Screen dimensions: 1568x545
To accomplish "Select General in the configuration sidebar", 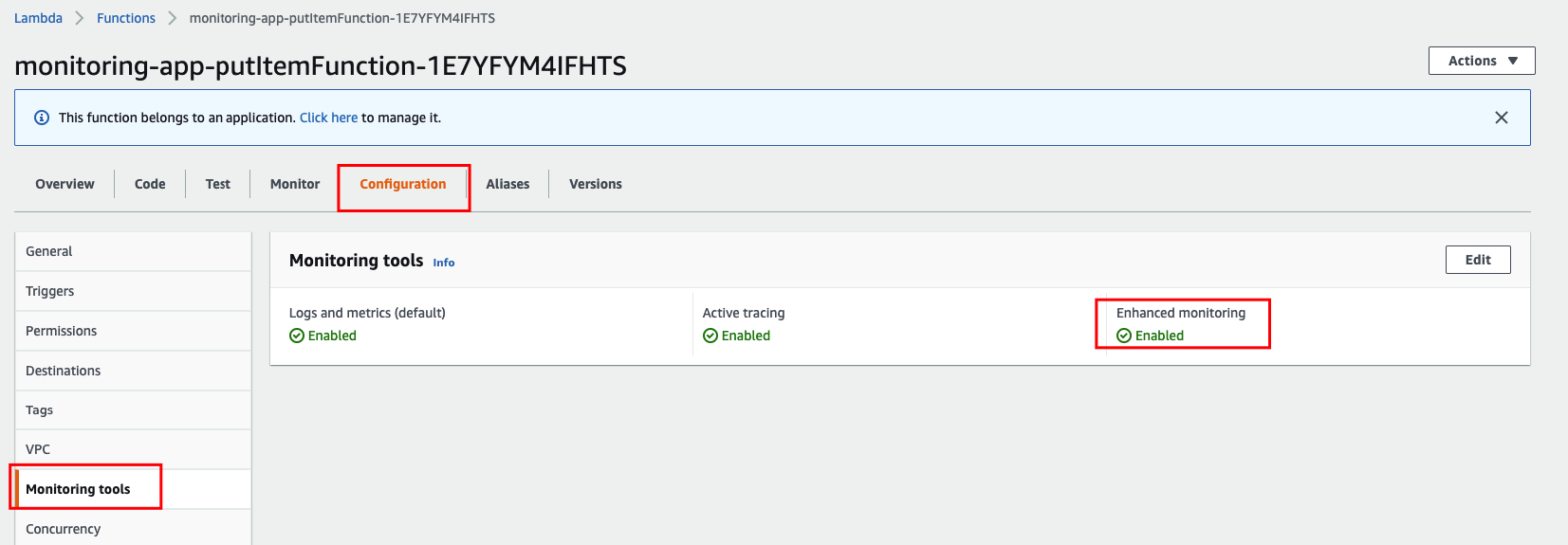I will (x=133, y=251).
